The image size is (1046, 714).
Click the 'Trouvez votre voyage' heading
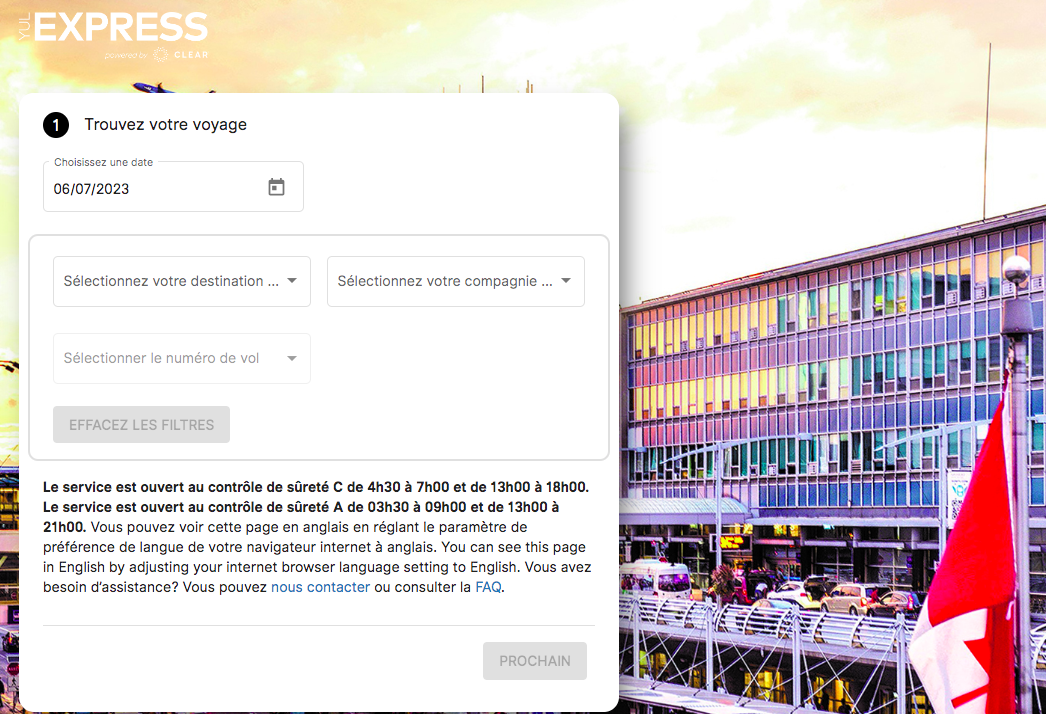tap(165, 125)
